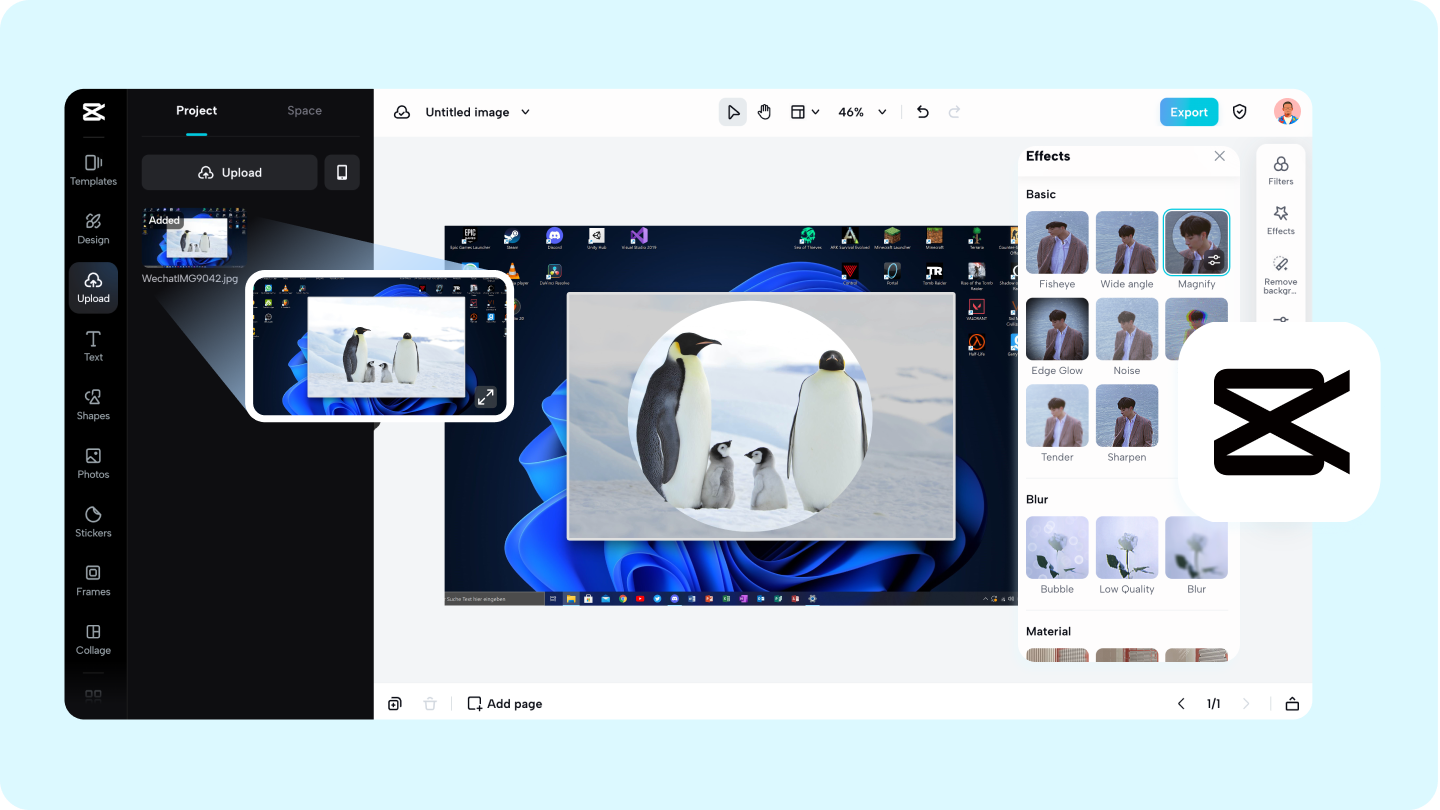The height and width of the screenshot is (810, 1440).
Task: Click the Add page button
Action: click(x=505, y=703)
